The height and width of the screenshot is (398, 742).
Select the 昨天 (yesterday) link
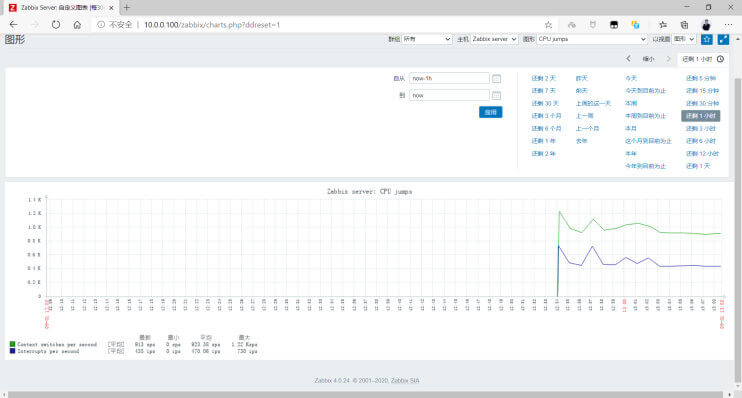coord(581,78)
